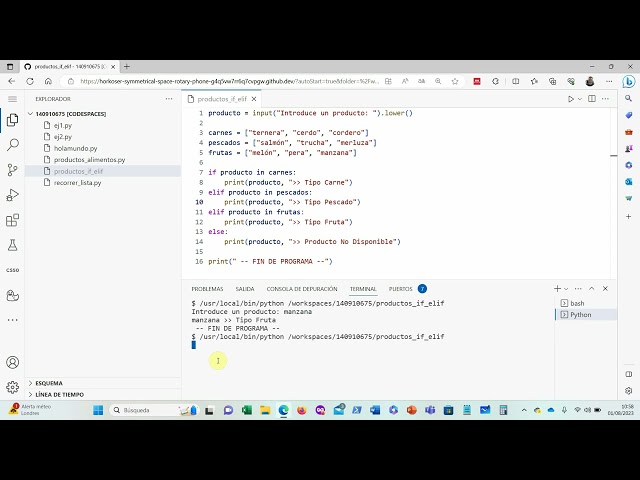
Task: Open the browser tab actions menu
Action: (10, 67)
